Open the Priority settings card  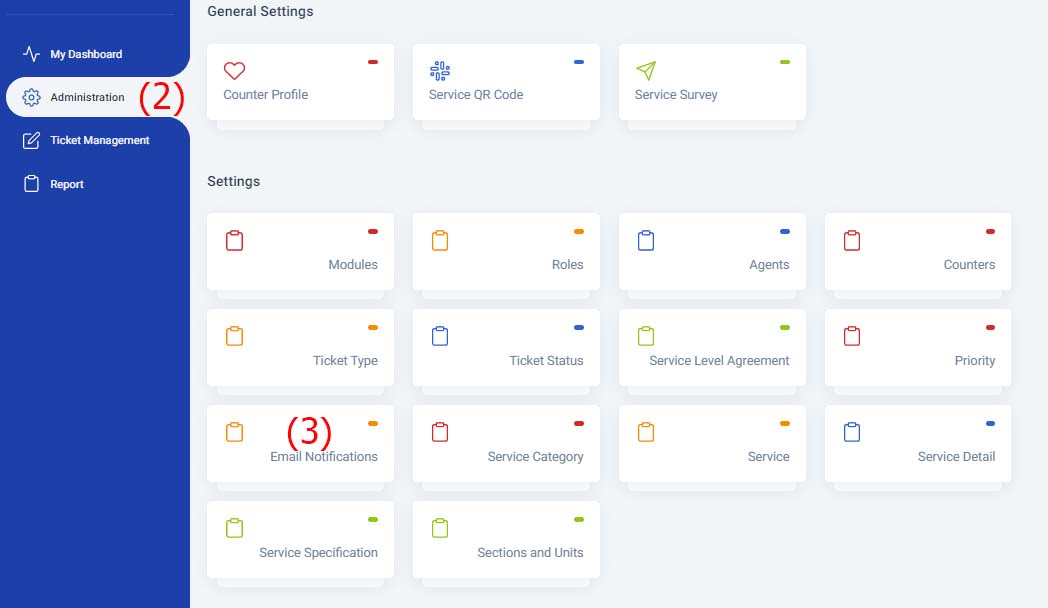[918, 347]
